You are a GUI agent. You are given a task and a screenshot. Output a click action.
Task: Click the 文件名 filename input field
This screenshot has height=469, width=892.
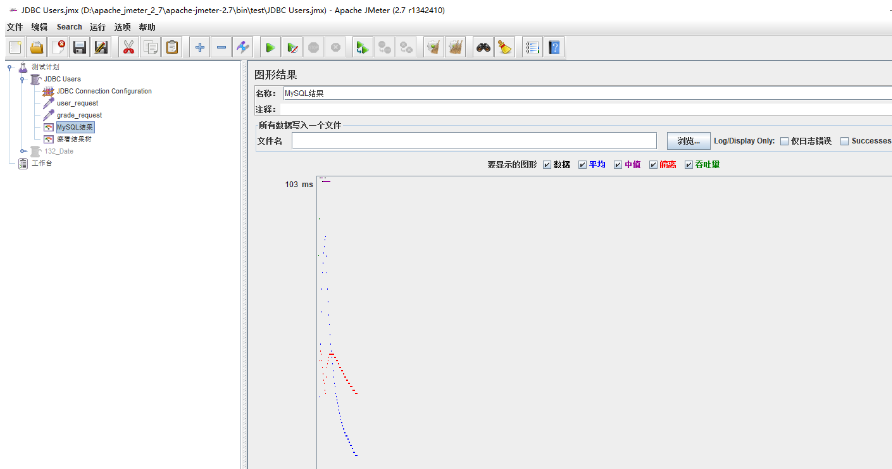click(x=474, y=141)
